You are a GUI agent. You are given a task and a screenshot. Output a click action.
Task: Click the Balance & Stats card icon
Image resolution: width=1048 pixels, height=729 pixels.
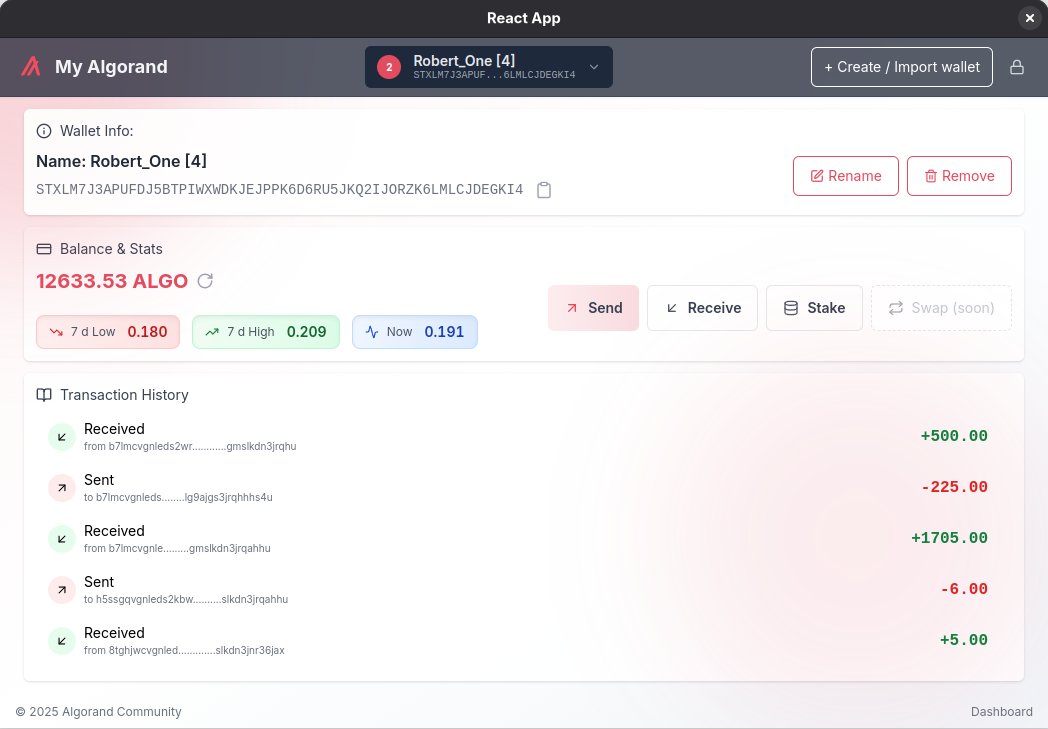(x=43, y=249)
